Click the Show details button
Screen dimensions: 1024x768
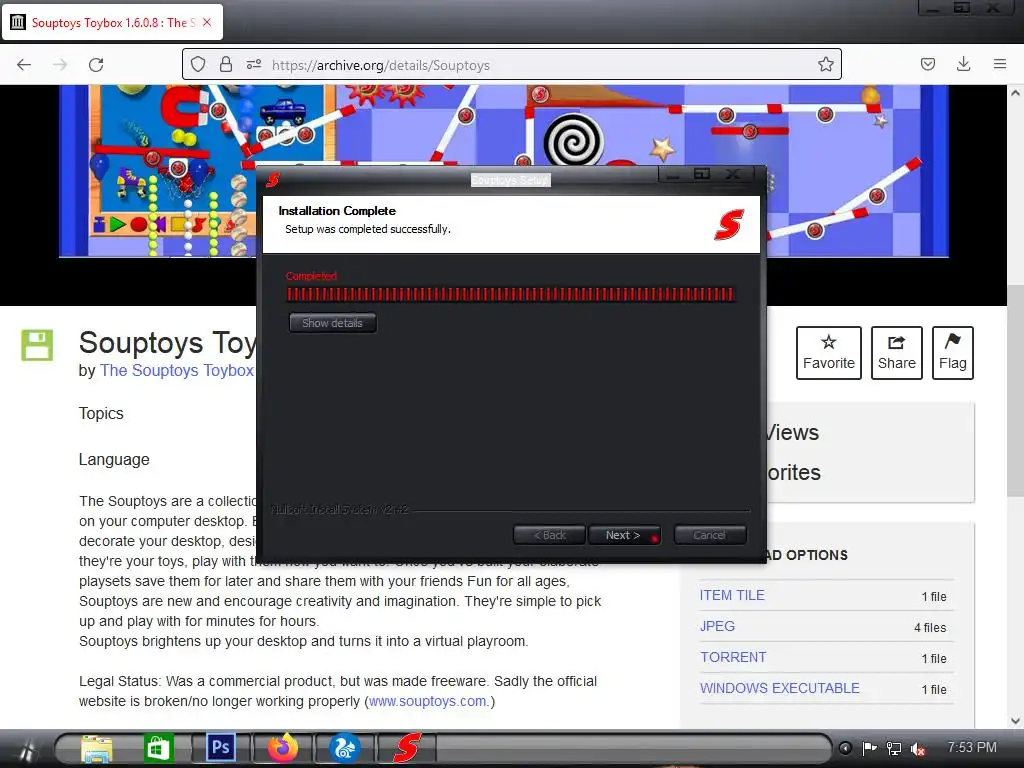332,323
